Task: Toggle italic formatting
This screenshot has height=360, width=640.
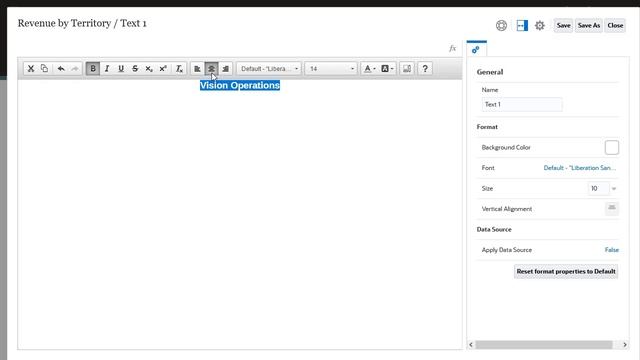Action: [x=107, y=69]
